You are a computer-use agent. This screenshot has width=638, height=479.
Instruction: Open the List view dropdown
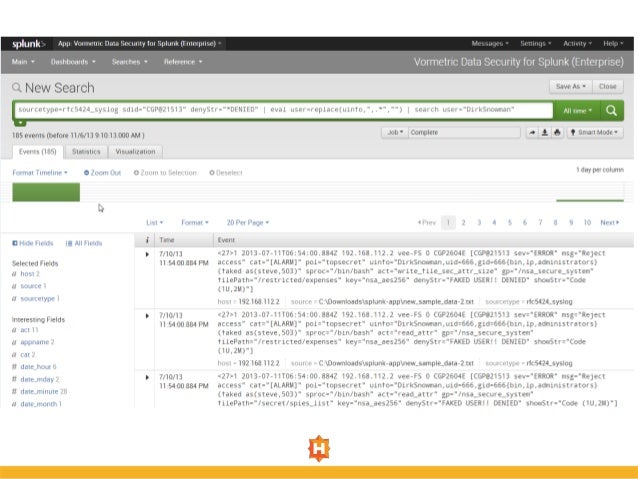point(155,223)
